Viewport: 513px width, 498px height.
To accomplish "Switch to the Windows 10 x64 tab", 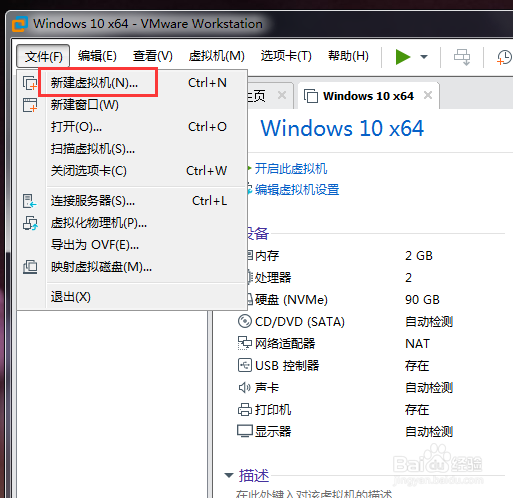I will [x=368, y=96].
